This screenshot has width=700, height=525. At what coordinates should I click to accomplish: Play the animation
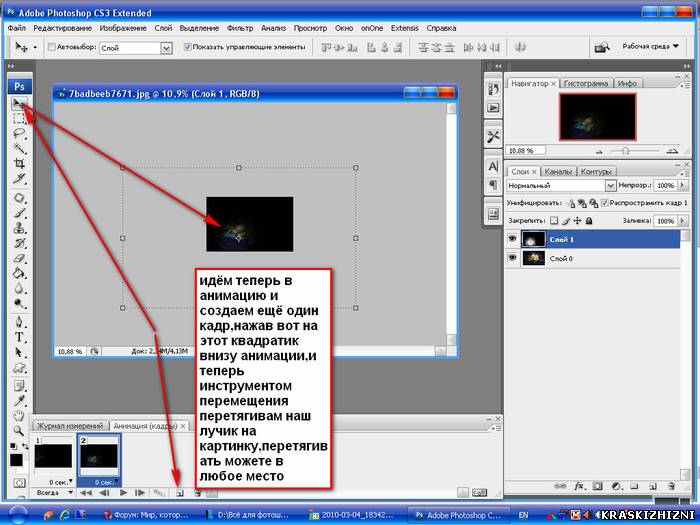123,493
